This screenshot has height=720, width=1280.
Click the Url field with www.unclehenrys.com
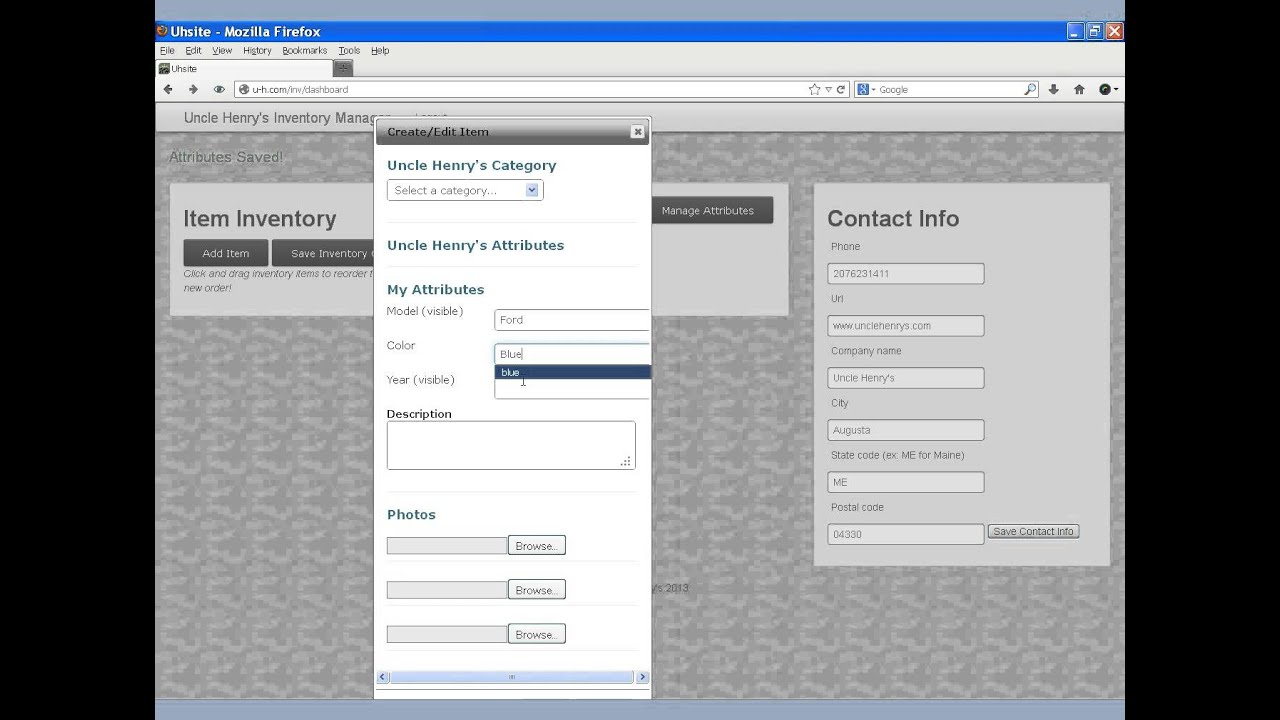click(906, 325)
